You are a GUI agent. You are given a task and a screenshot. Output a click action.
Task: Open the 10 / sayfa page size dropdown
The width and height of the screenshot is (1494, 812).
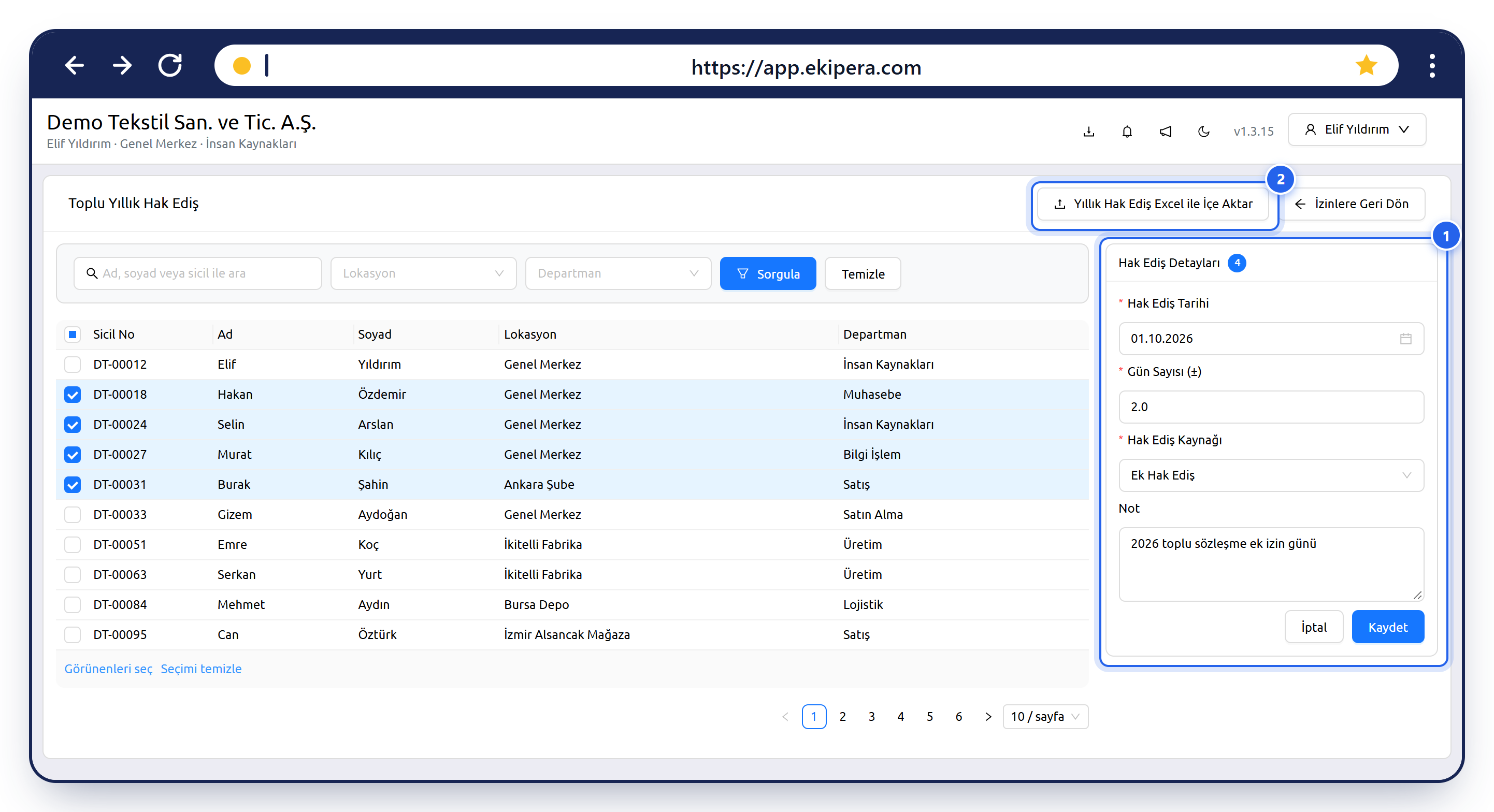click(1045, 717)
